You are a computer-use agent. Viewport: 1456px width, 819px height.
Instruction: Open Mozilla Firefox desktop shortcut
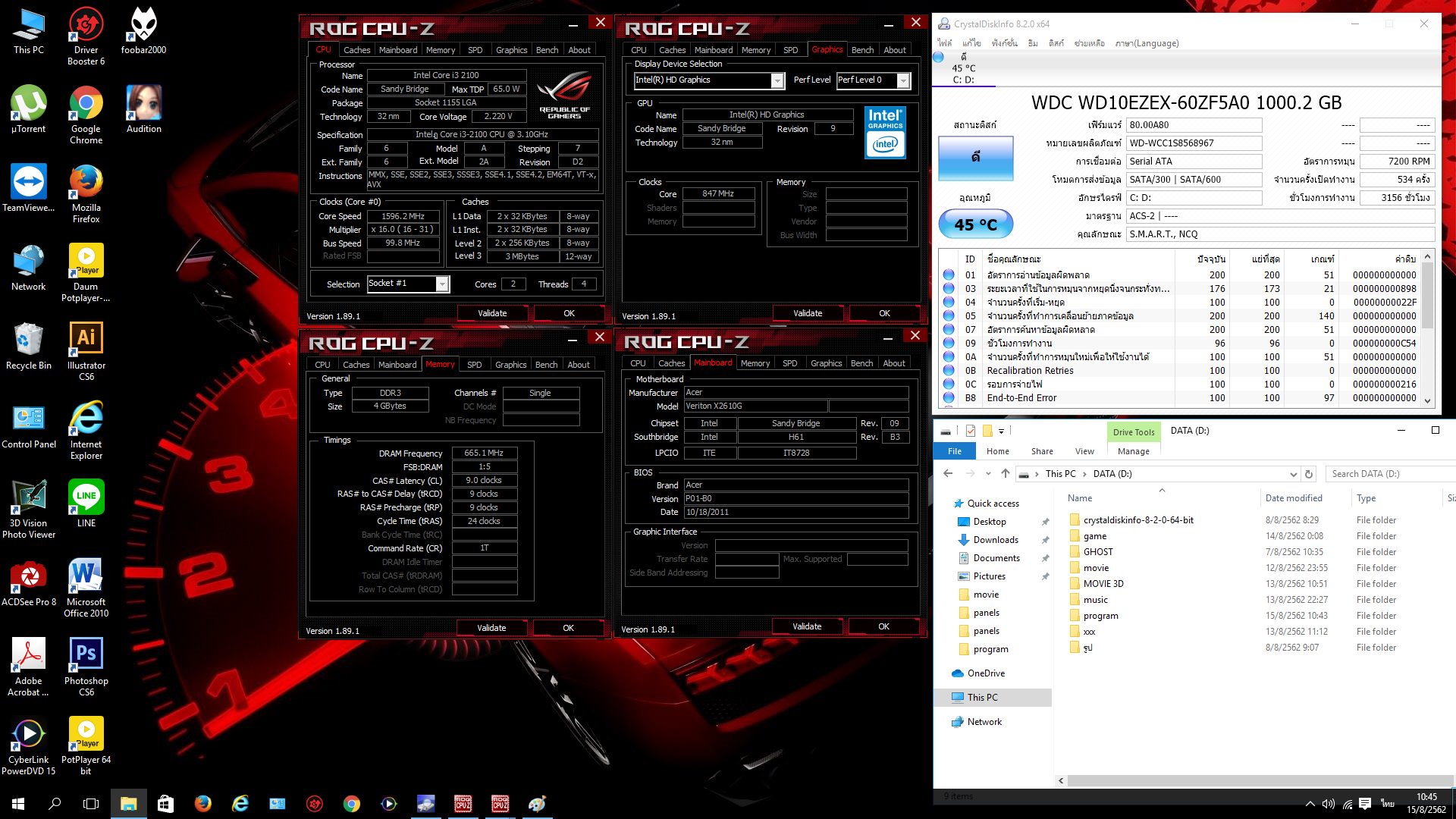click(86, 194)
